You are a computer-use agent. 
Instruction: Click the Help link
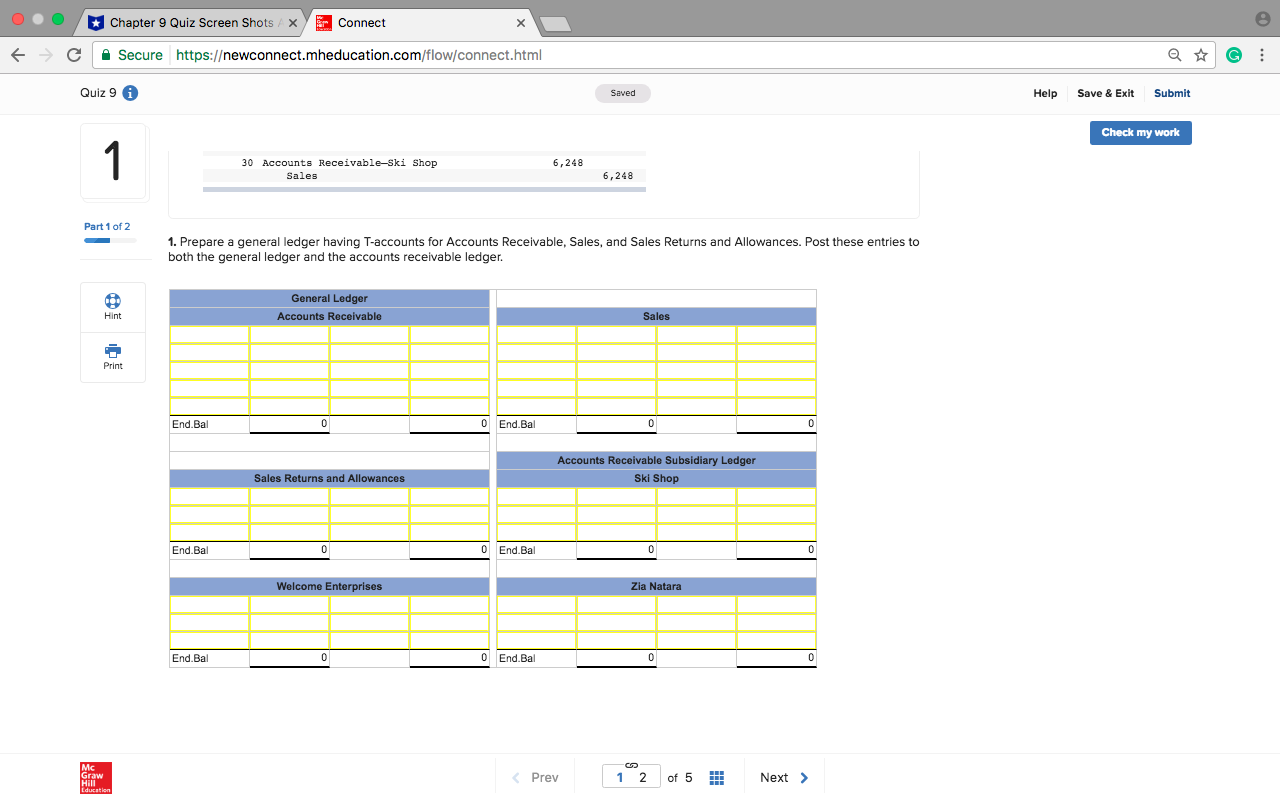[x=1045, y=93]
